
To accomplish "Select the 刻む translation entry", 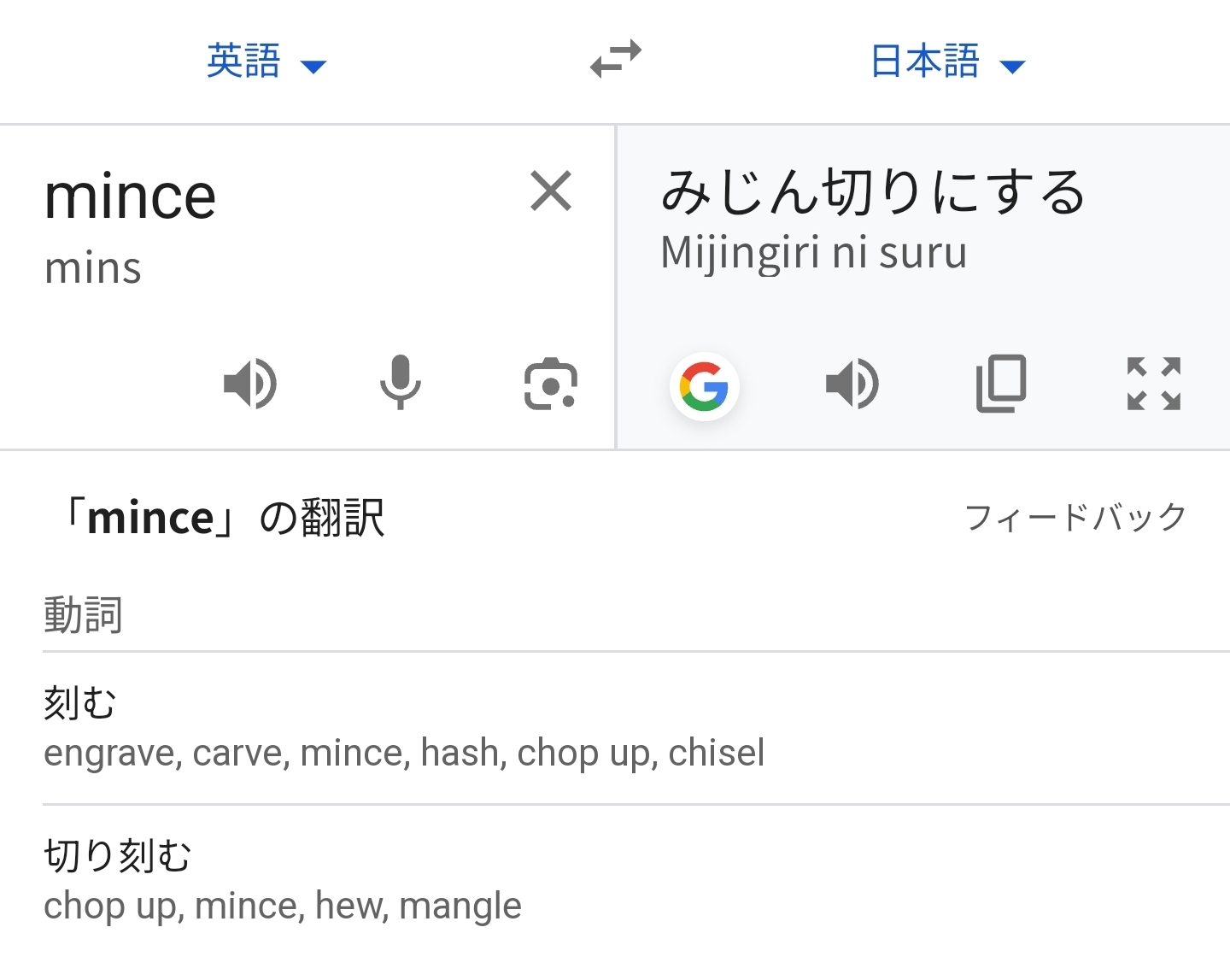I will [80, 703].
